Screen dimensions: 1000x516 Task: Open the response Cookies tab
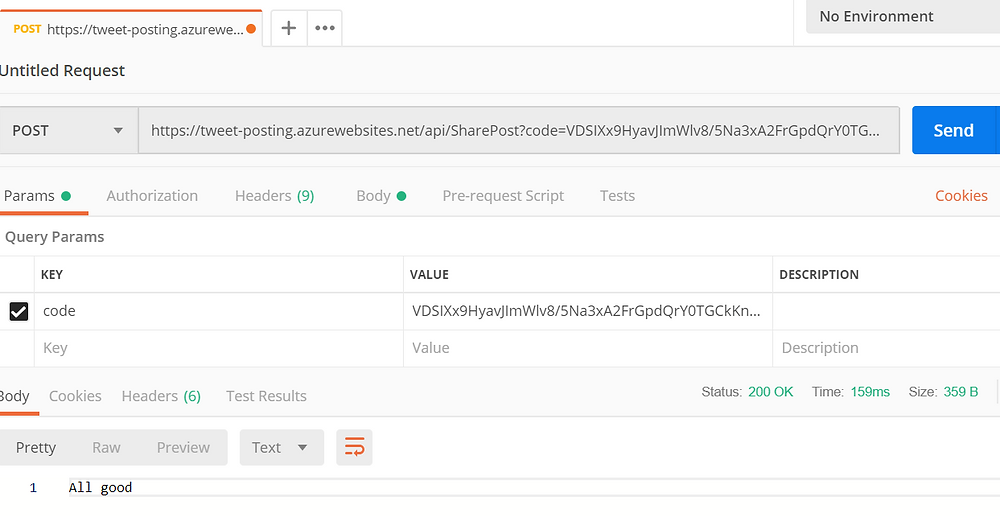[75, 396]
